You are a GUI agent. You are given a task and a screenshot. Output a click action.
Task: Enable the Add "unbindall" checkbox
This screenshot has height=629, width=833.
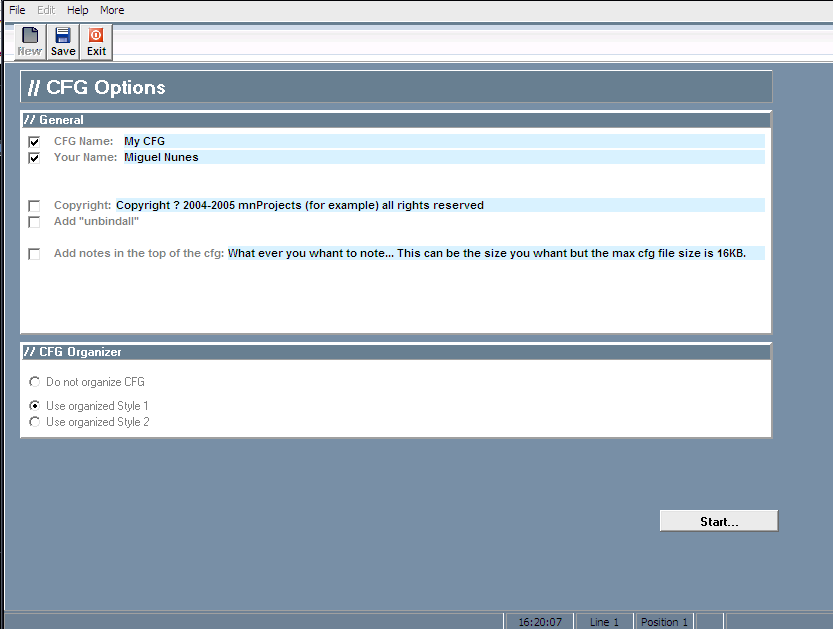coord(34,222)
